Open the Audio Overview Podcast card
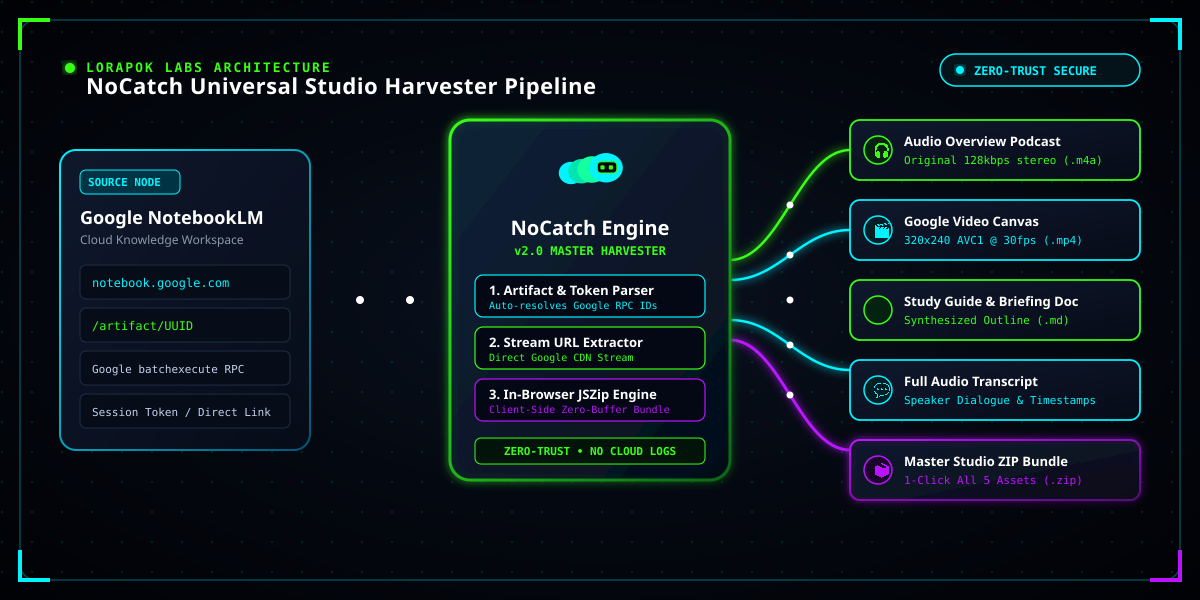 995,150
